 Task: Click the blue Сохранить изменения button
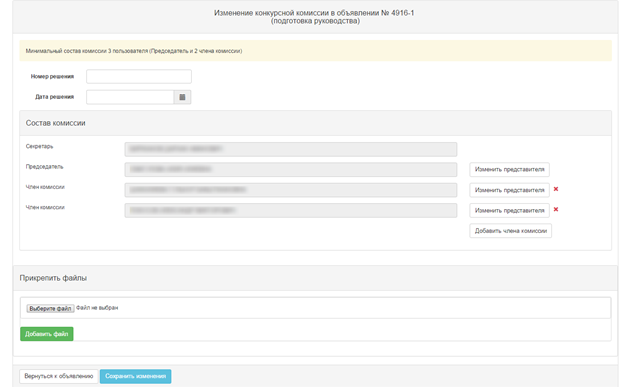[135, 376]
